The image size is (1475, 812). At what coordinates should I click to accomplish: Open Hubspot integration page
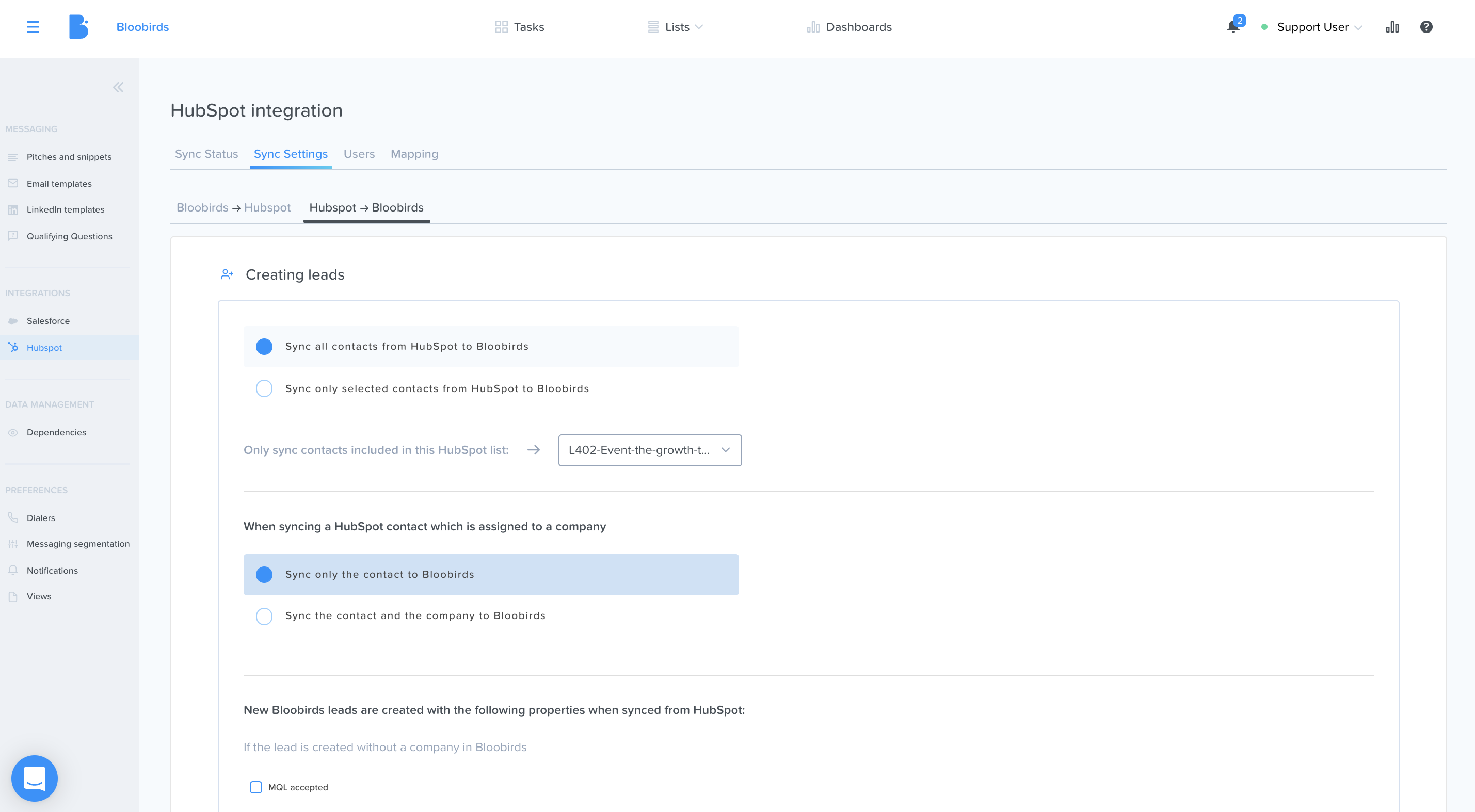[69, 347]
